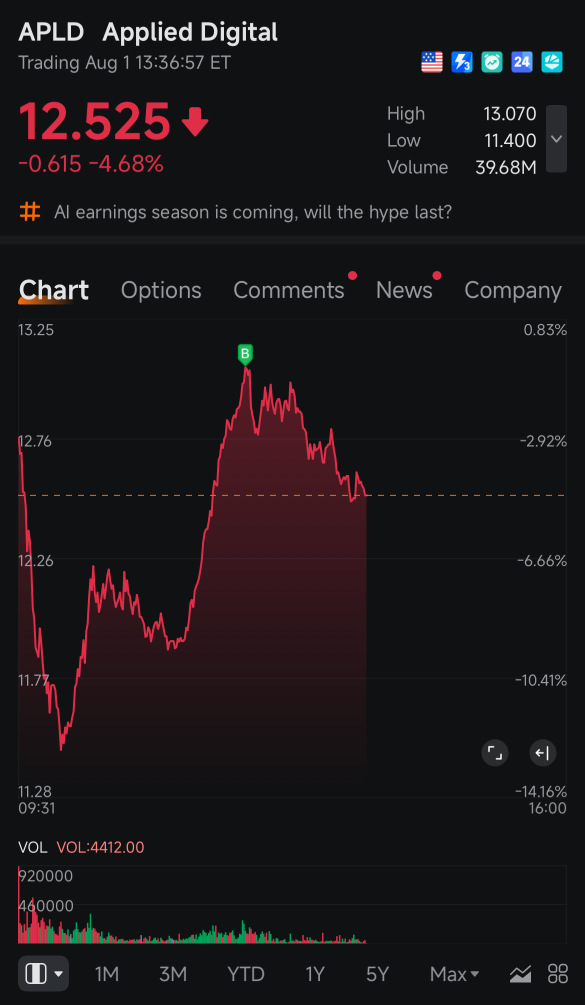
Task: Switch to the Options tab
Action: pyautogui.click(x=161, y=290)
